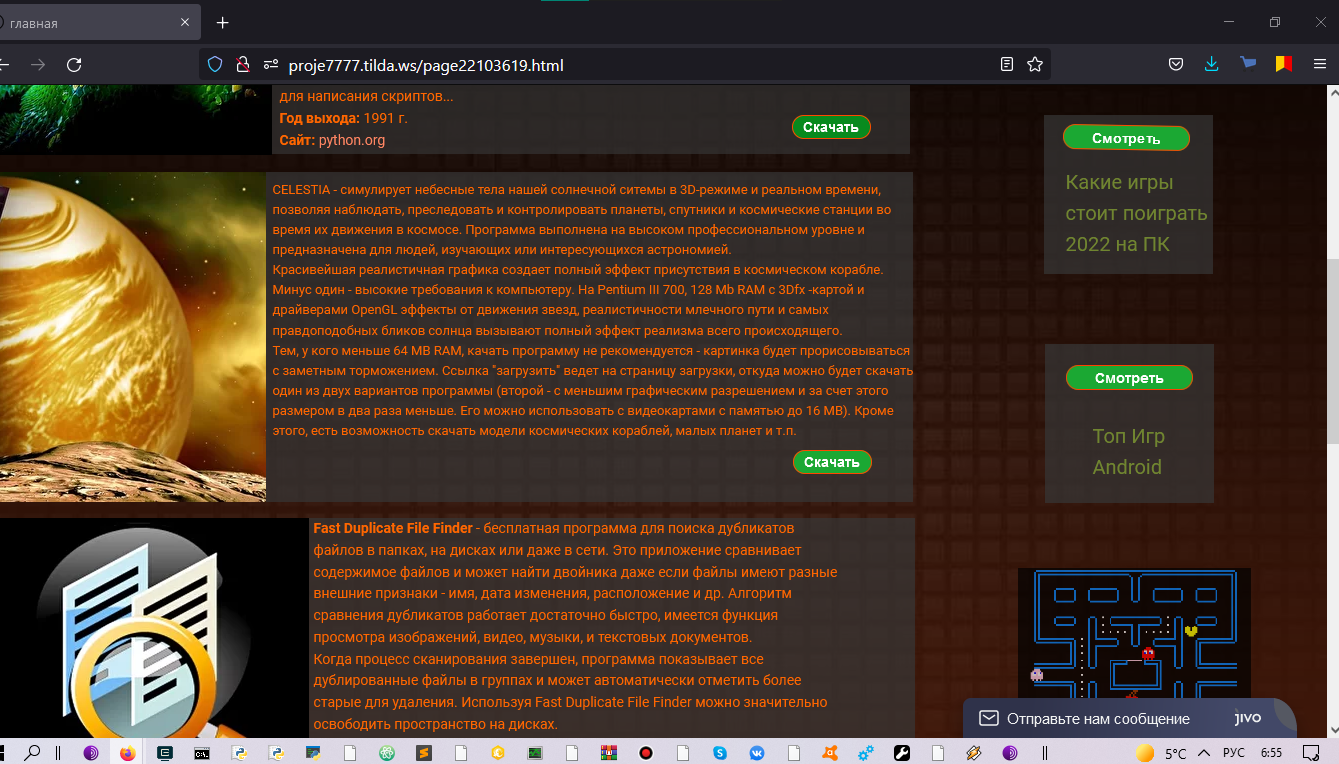Click Смотреть above Какие игры стоит поиграть
This screenshot has width=1339, height=764.
tap(1126, 138)
